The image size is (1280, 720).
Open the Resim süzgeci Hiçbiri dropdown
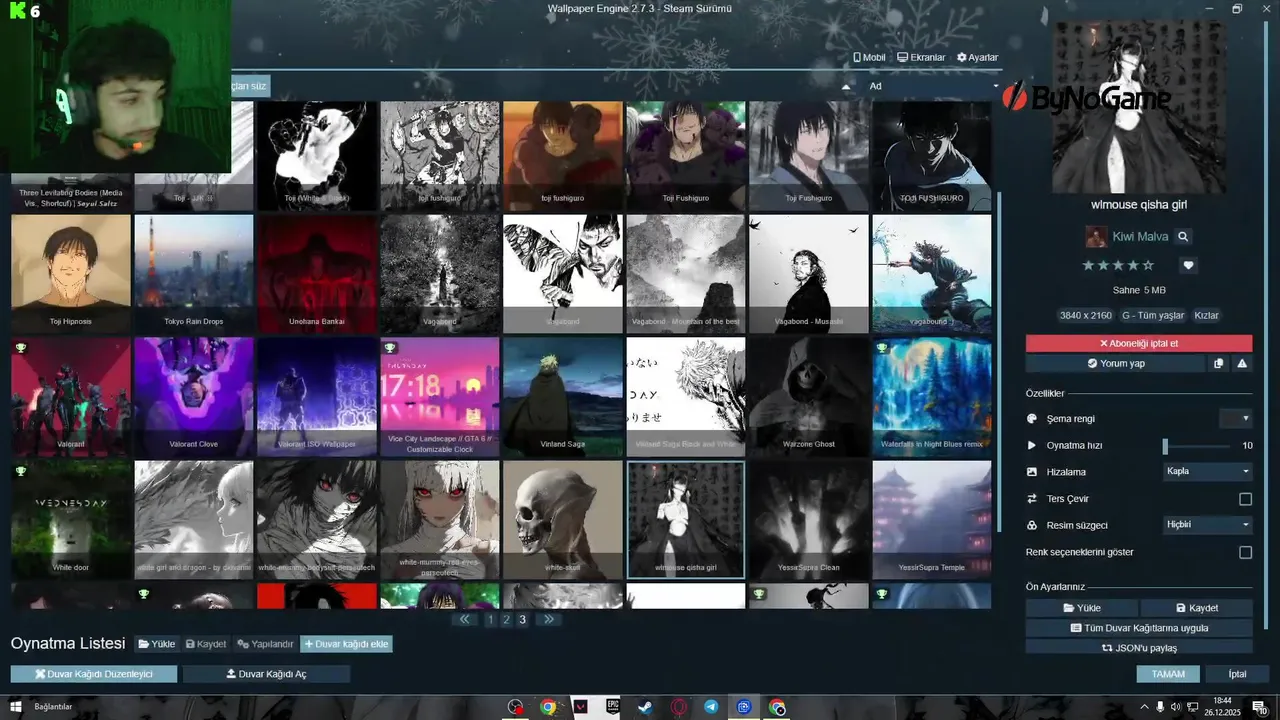1208,524
